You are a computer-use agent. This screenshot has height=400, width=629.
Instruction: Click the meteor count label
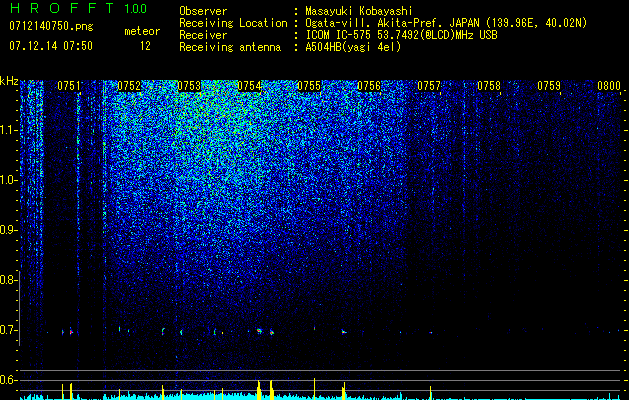(142, 31)
